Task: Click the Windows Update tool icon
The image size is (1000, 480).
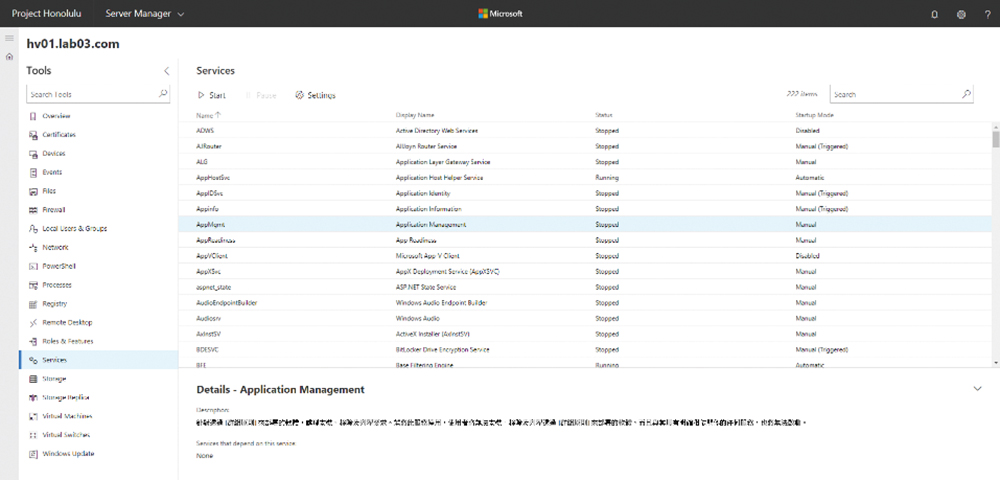Action: tap(33, 454)
